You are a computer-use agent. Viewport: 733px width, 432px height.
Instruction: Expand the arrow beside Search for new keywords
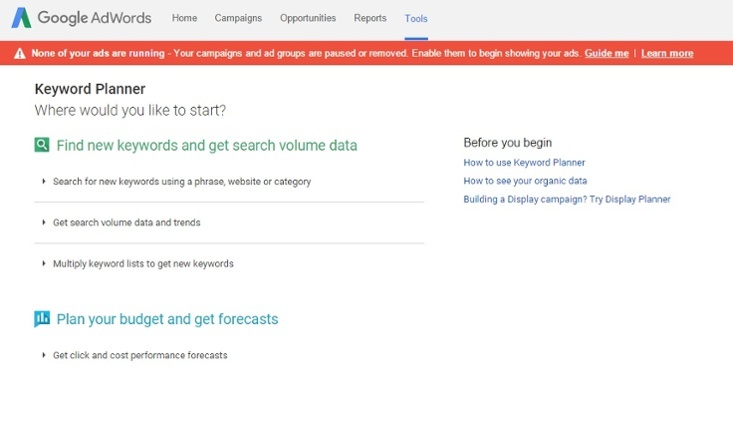click(x=43, y=181)
